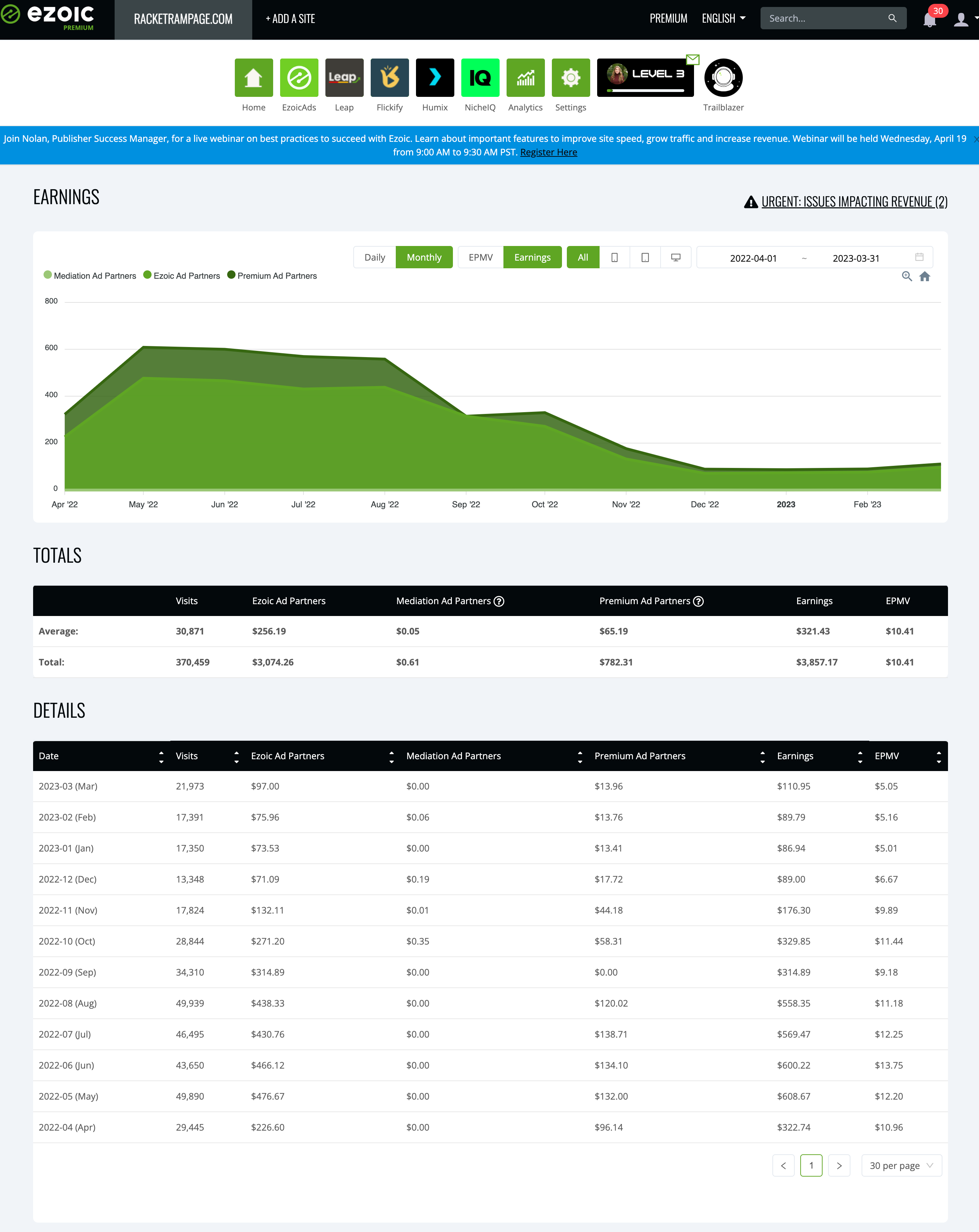Click the 2022-09 (Sep) date cell
979x1232 pixels.
(68, 972)
